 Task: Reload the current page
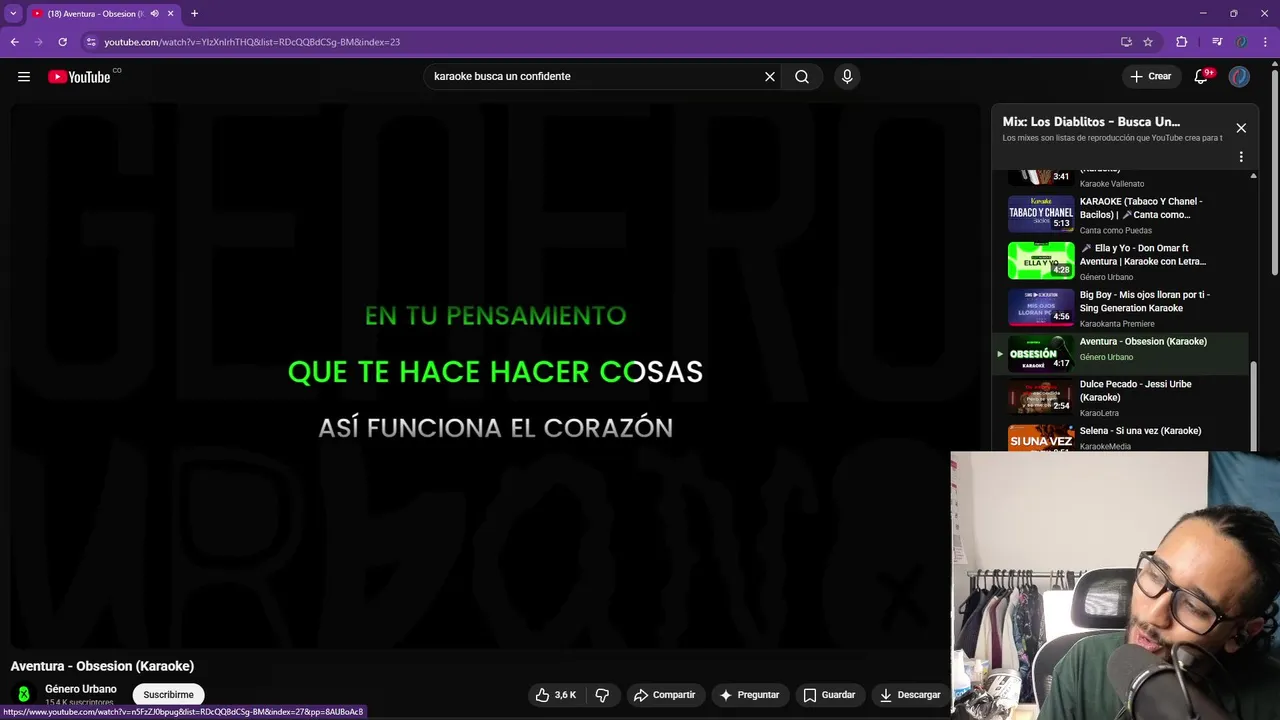62,42
